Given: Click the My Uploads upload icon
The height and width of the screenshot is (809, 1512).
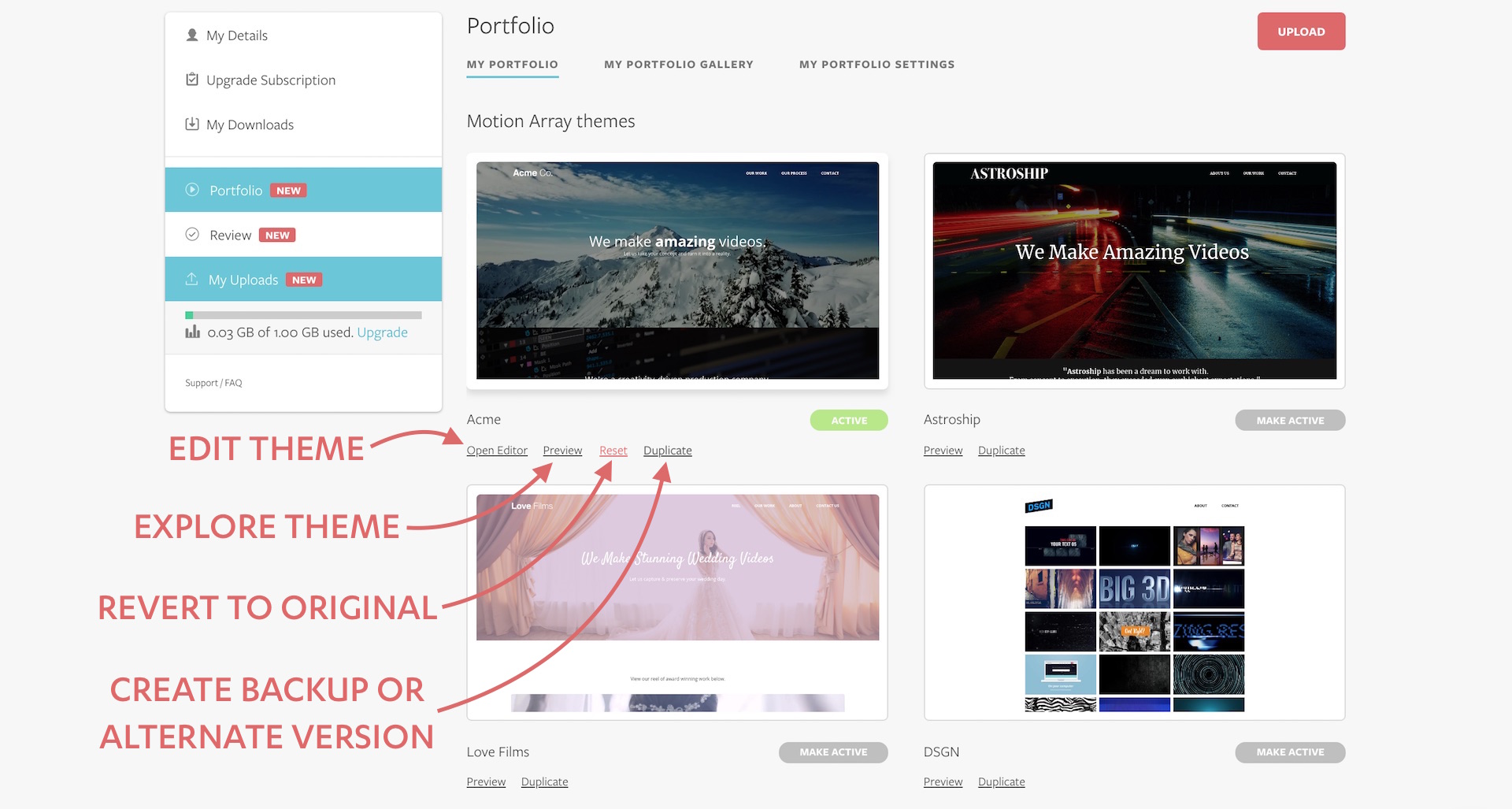Looking at the screenshot, I should (x=191, y=279).
